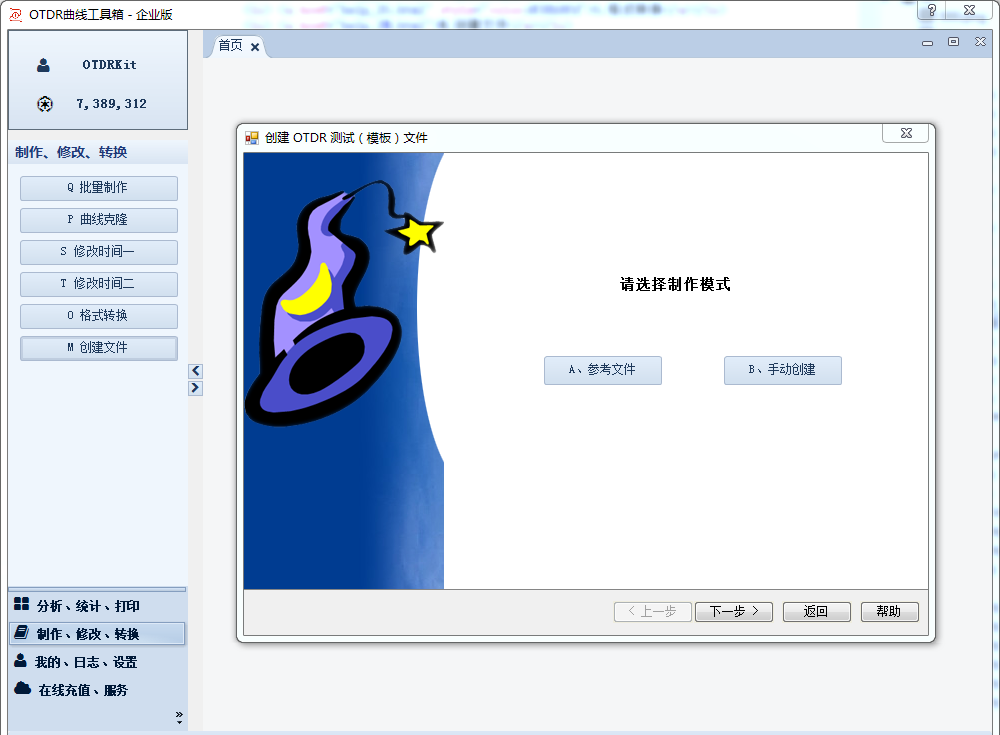Click the user profile icon beside OTDRKit

(x=43, y=65)
